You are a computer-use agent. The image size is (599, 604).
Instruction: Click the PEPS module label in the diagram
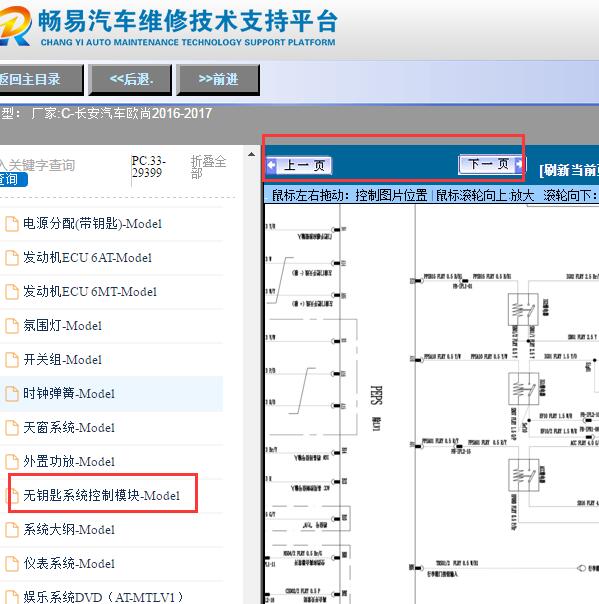pos(376,395)
